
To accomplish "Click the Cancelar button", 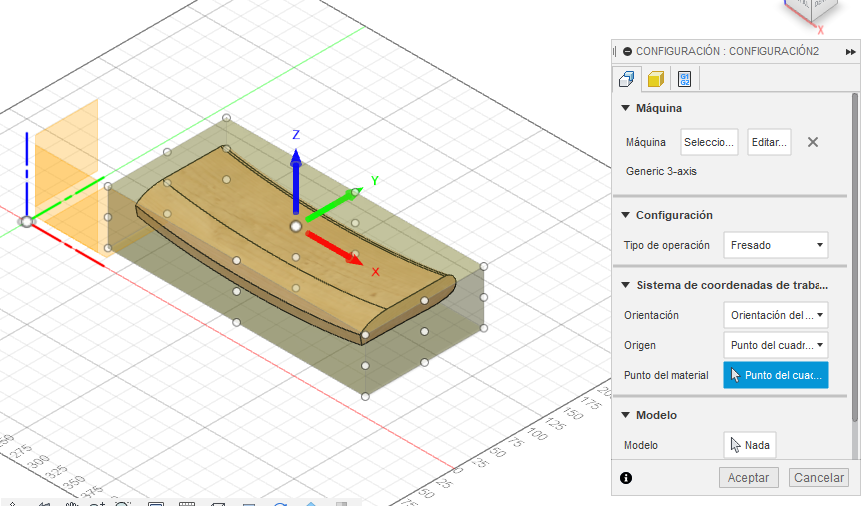I will (x=818, y=478).
